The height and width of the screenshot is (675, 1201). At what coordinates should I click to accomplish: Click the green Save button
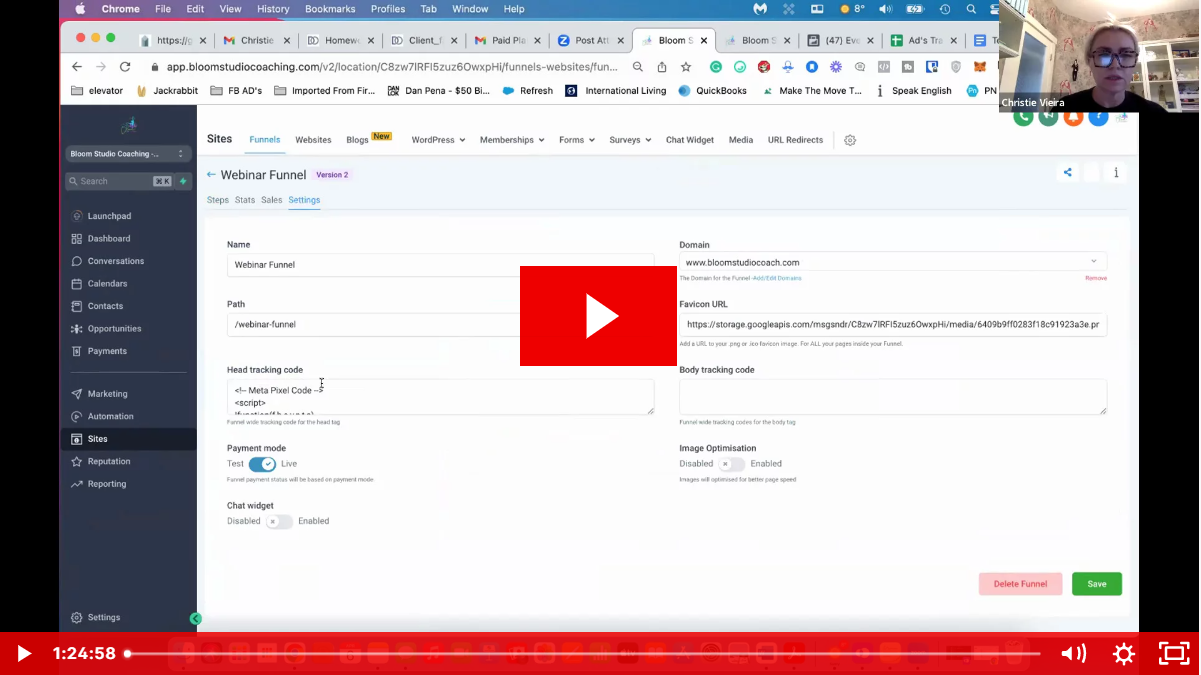point(1096,584)
